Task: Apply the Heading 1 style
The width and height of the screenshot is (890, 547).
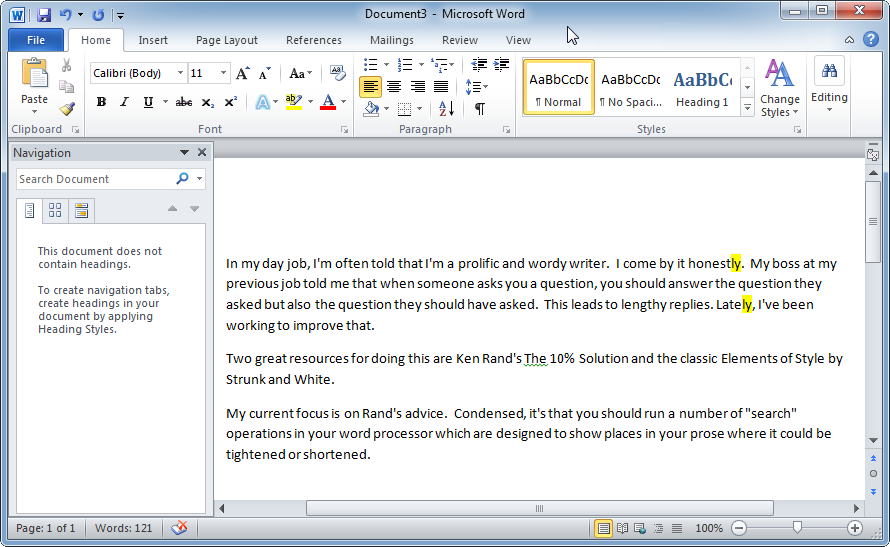Action: click(702, 87)
